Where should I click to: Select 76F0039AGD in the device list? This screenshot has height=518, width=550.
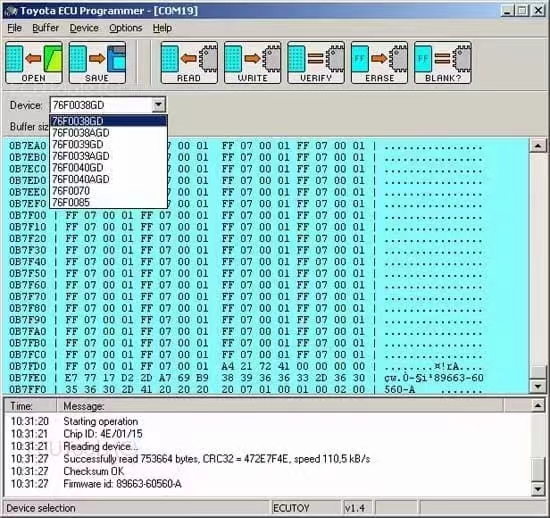point(108,156)
